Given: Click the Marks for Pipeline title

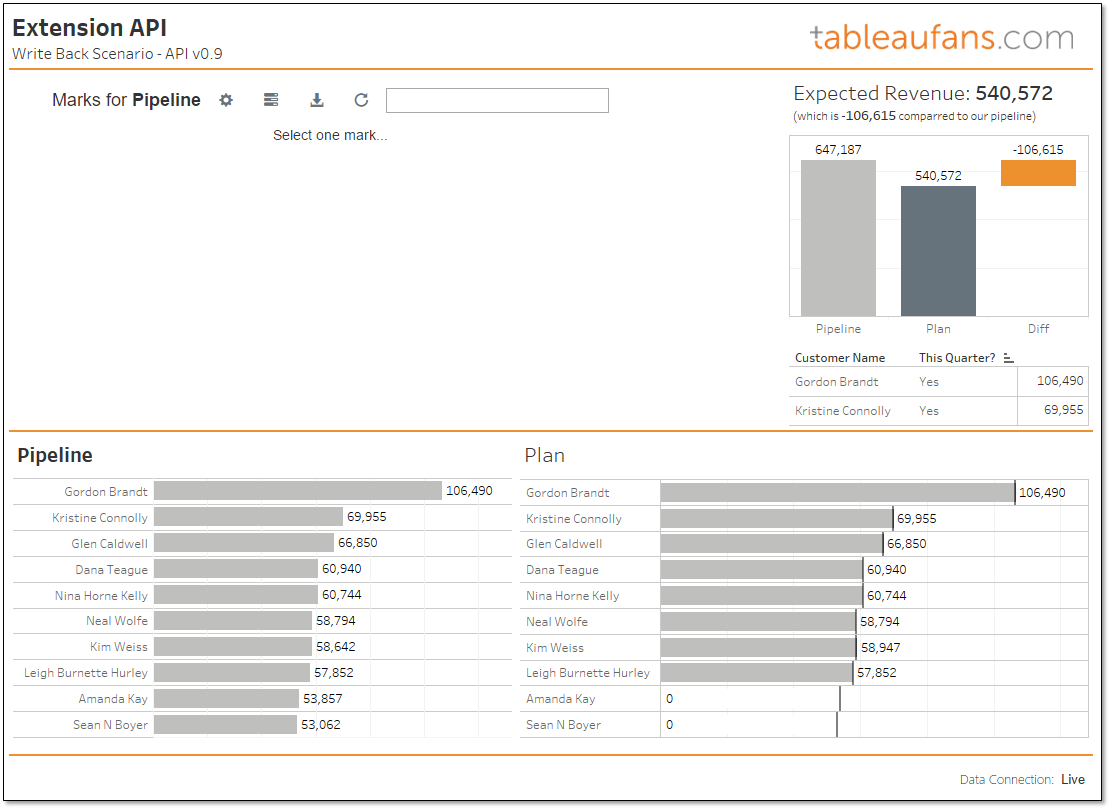Looking at the screenshot, I should coord(125,100).
